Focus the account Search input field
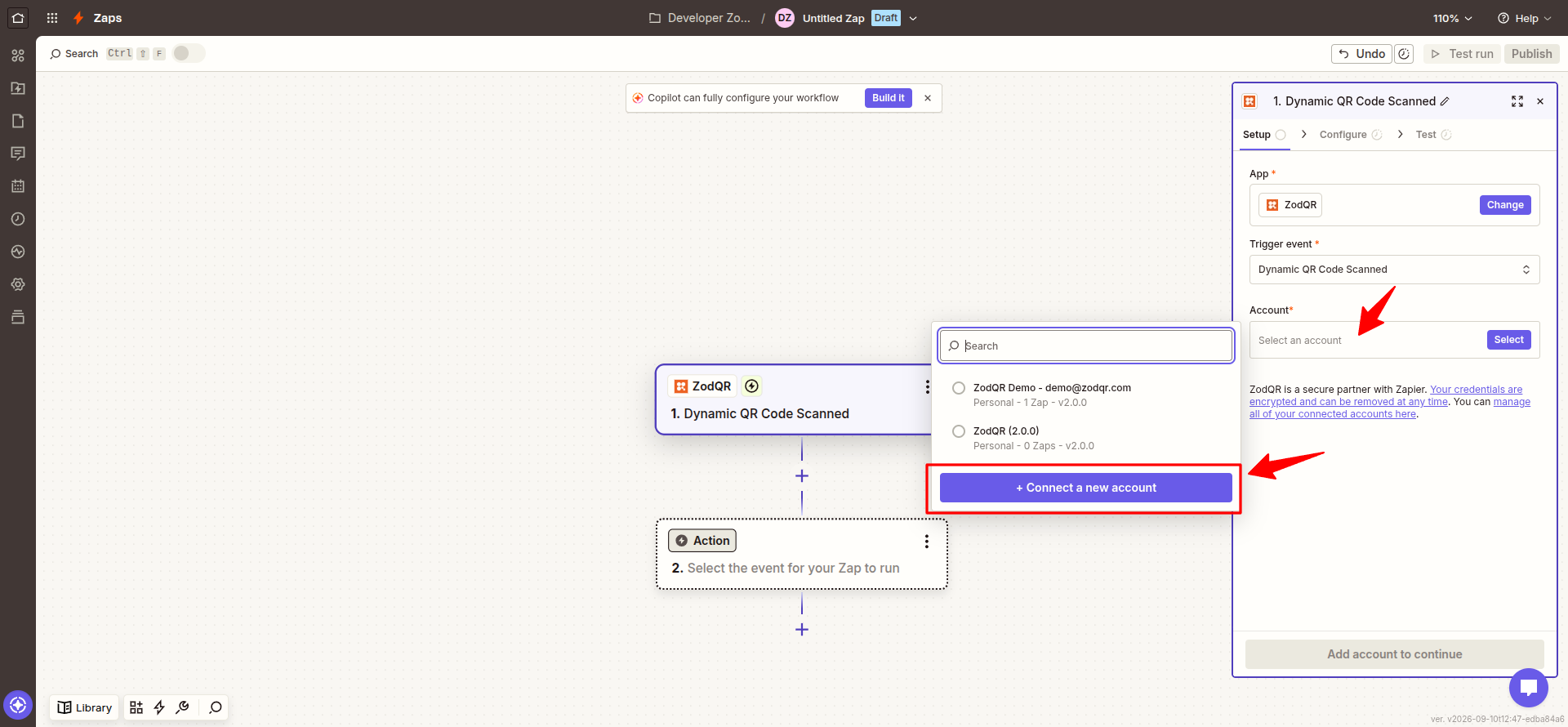The image size is (1568, 727). (x=1085, y=346)
